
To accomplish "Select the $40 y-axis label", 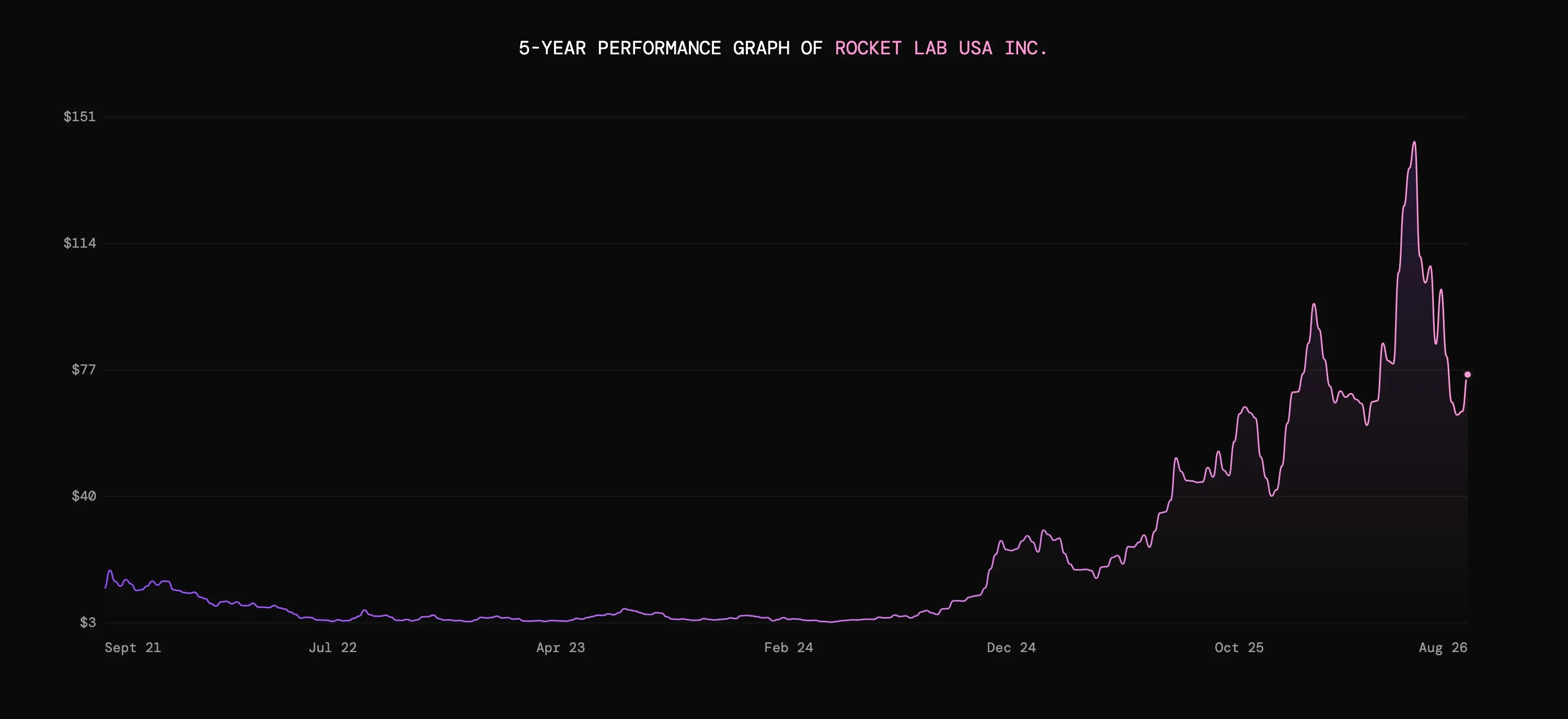I will coord(84,496).
